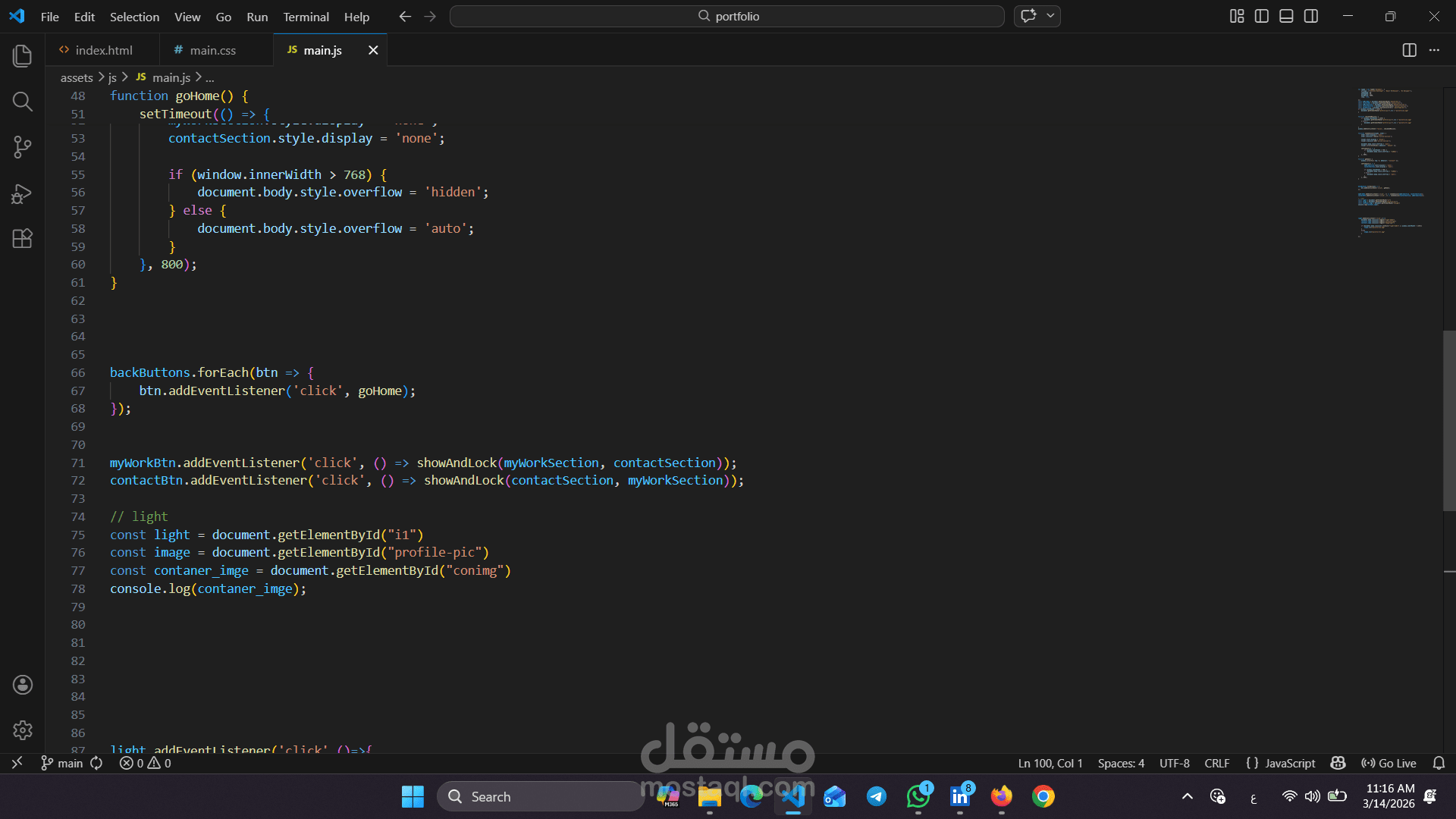
Task: Click the notifications bell in status bar
Action: click(x=1439, y=763)
